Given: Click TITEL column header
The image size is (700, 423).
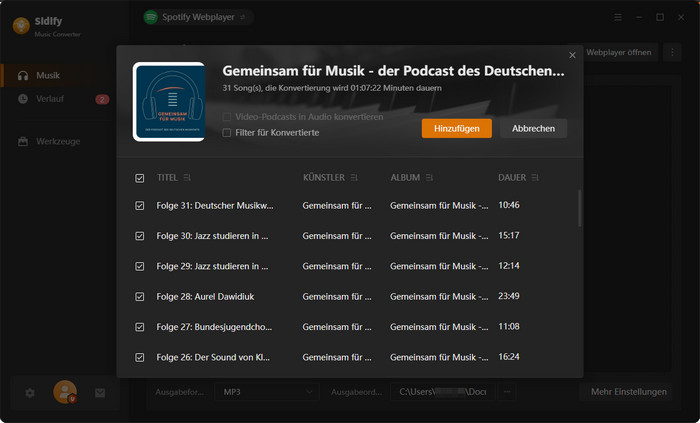Looking at the screenshot, I should (x=167, y=178).
